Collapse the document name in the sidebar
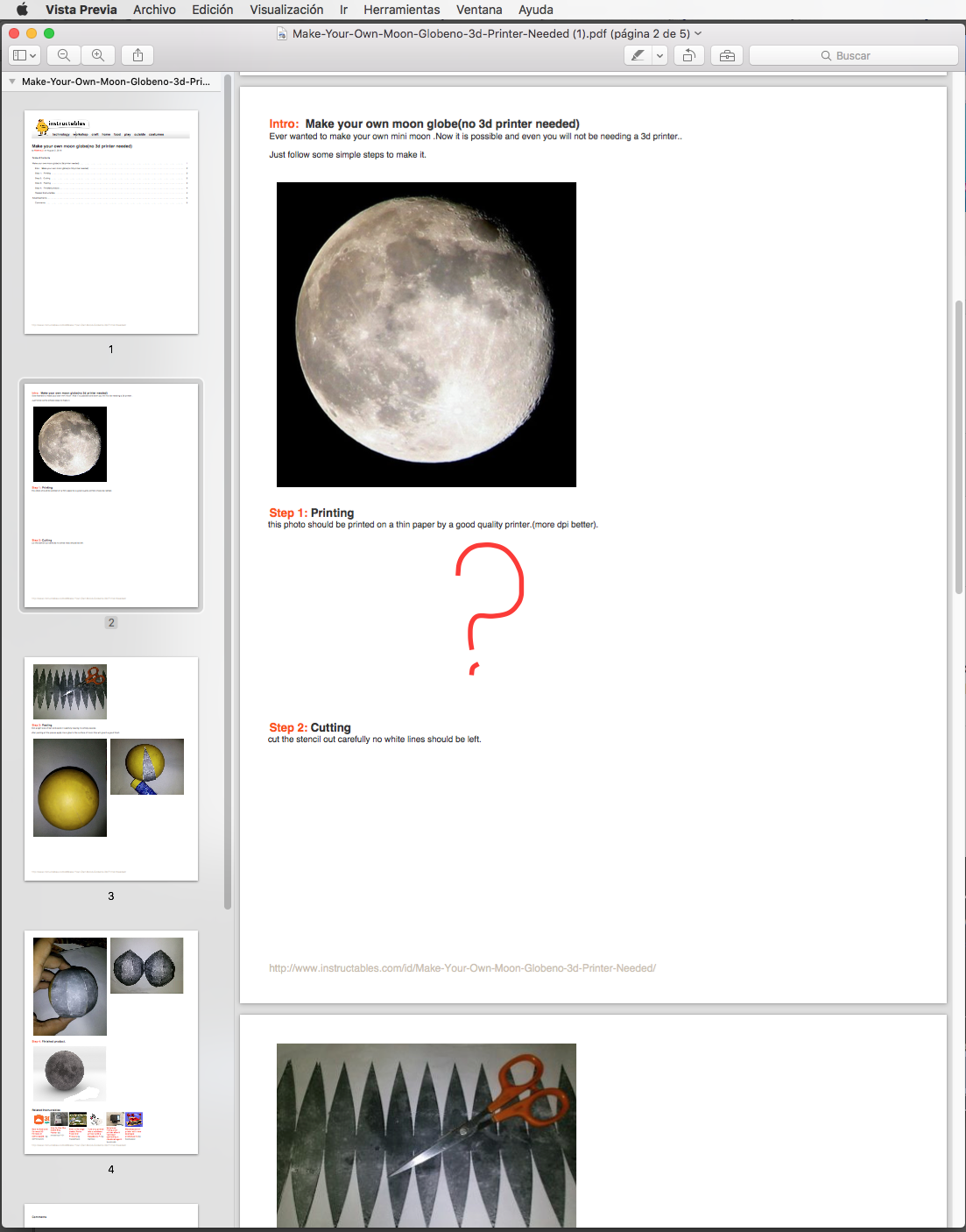Image resolution: width=966 pixels, height=1232 pixels. coord(11,81)
